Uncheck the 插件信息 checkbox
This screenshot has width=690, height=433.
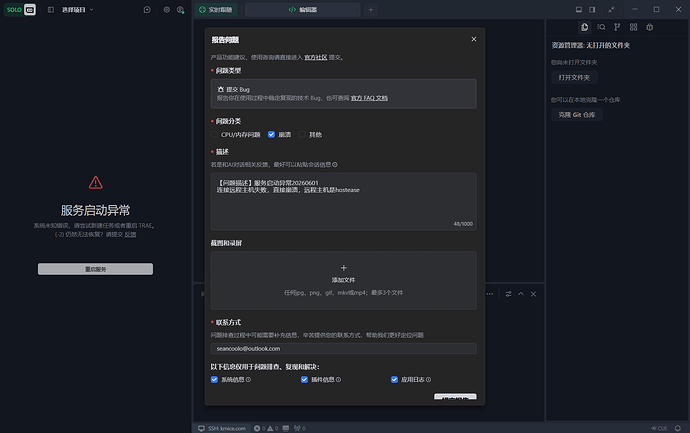click(x=304, y=379)
